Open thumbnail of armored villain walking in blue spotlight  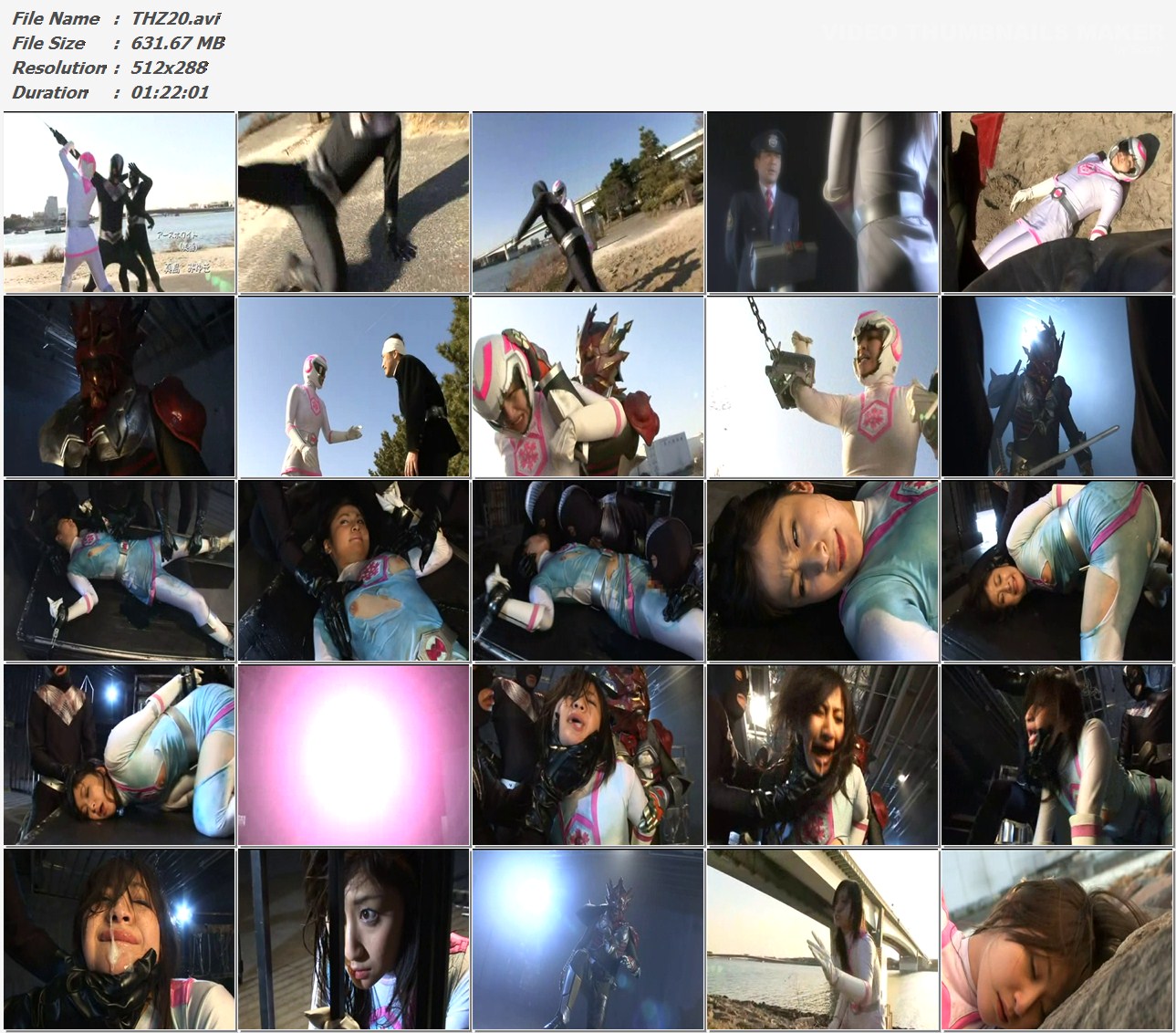[x=588, y=939]
